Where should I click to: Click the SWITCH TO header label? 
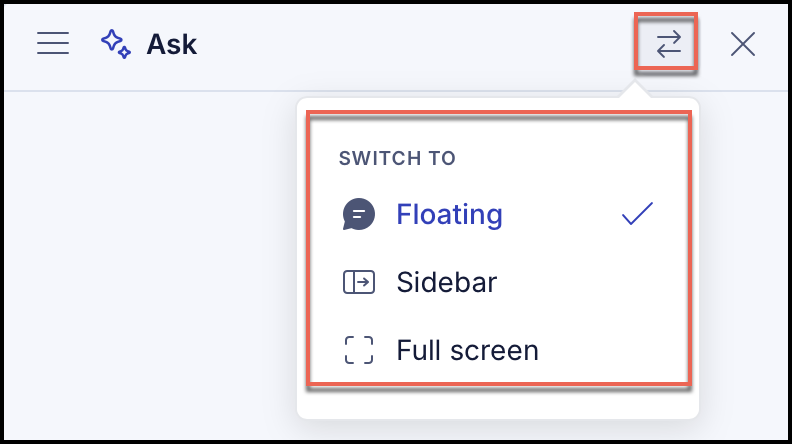tap(397, 159)
